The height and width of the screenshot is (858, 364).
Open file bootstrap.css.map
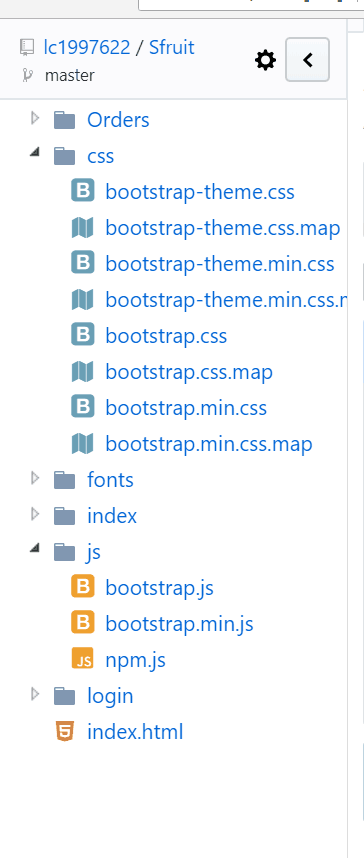pos(189,372)
